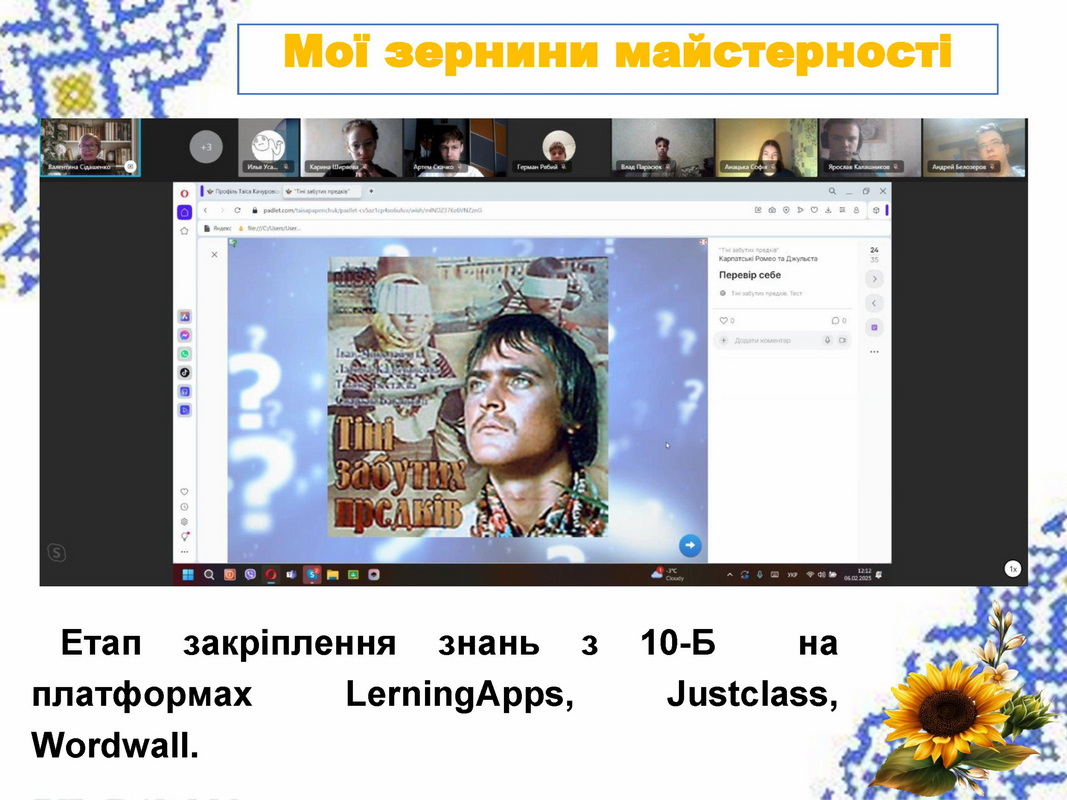Toggle the 1x zoom badge

[x=1012, y=569]
